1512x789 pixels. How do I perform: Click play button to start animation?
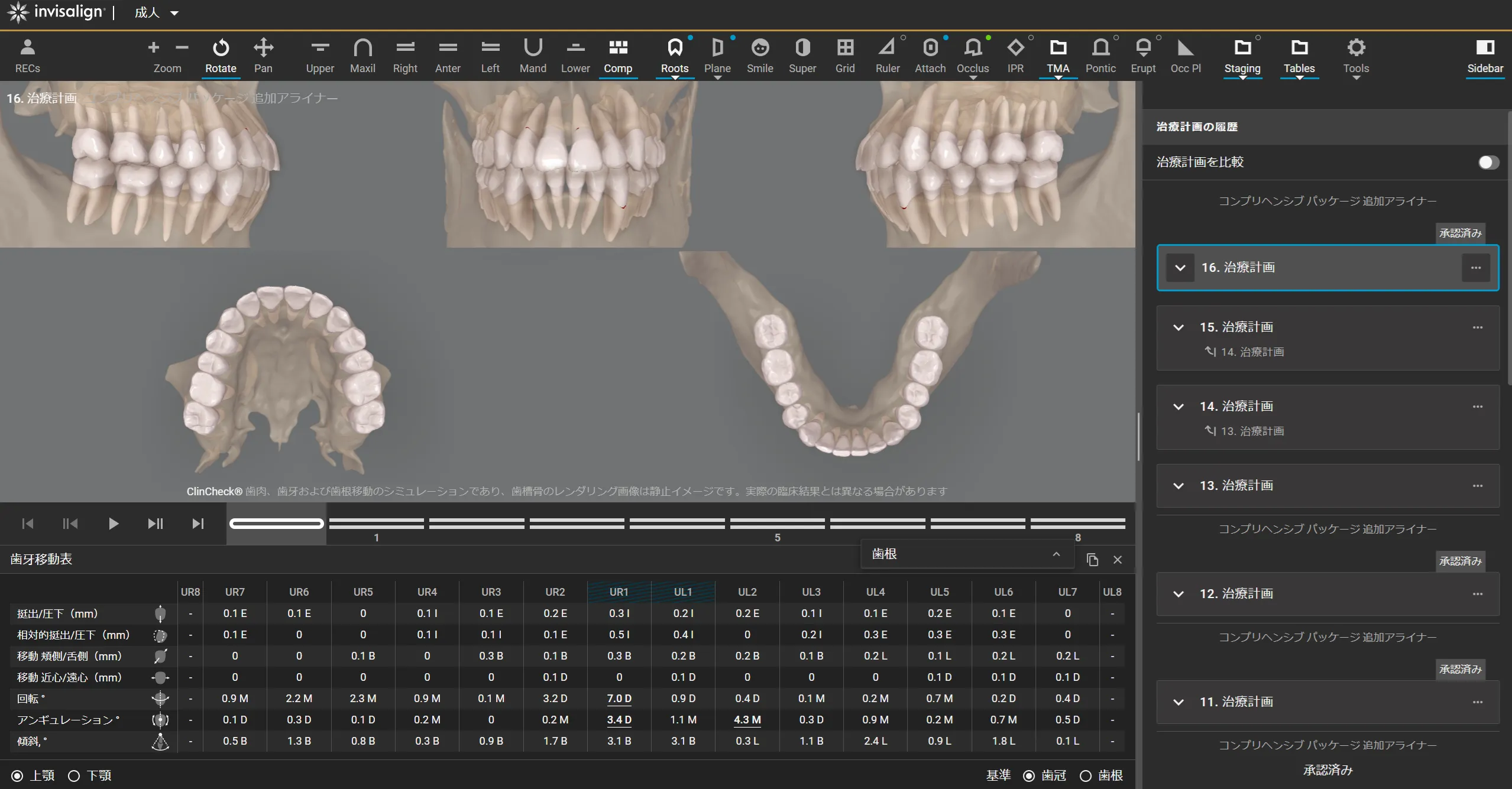(113, 523)
